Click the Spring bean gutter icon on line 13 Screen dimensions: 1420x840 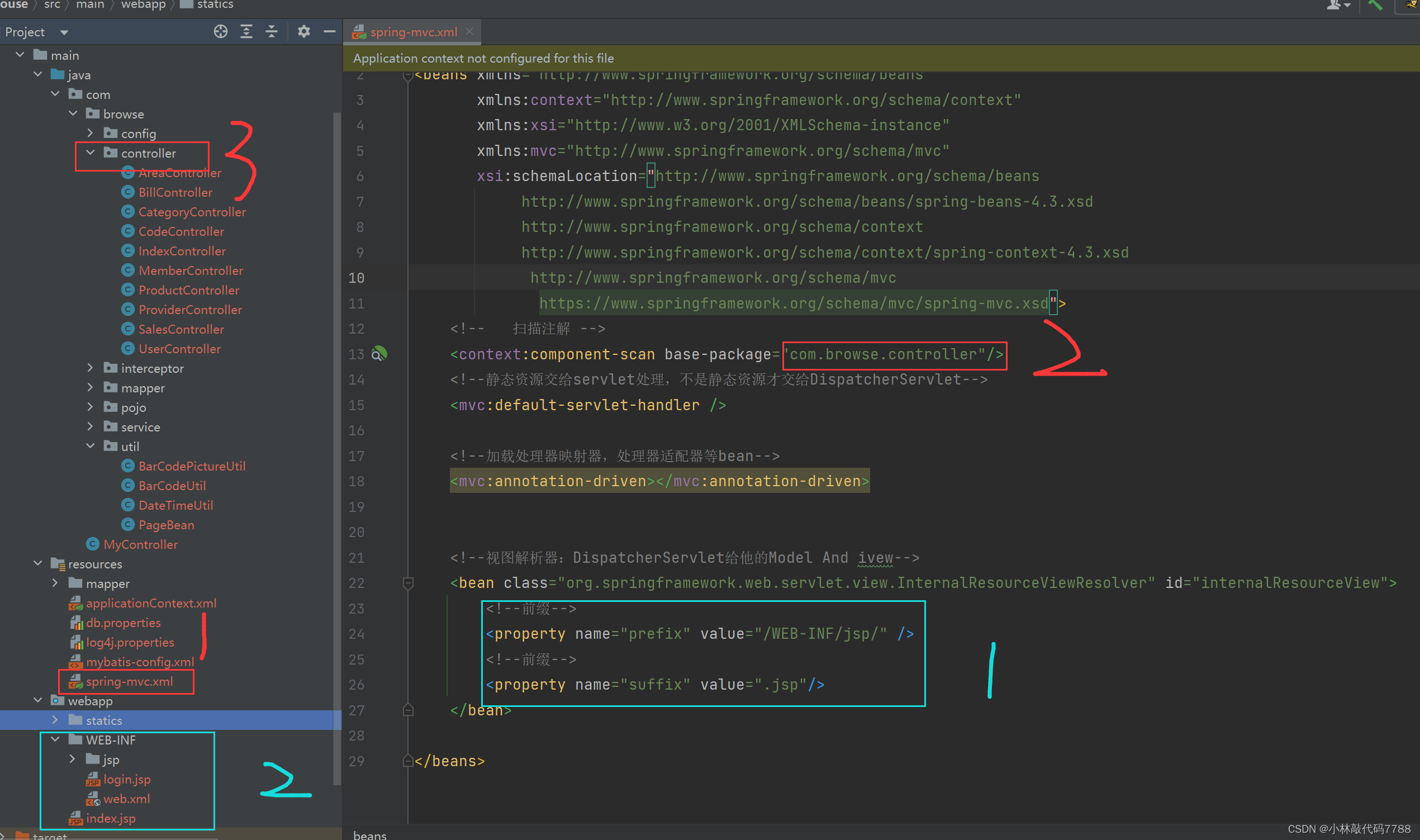point(379,354)
